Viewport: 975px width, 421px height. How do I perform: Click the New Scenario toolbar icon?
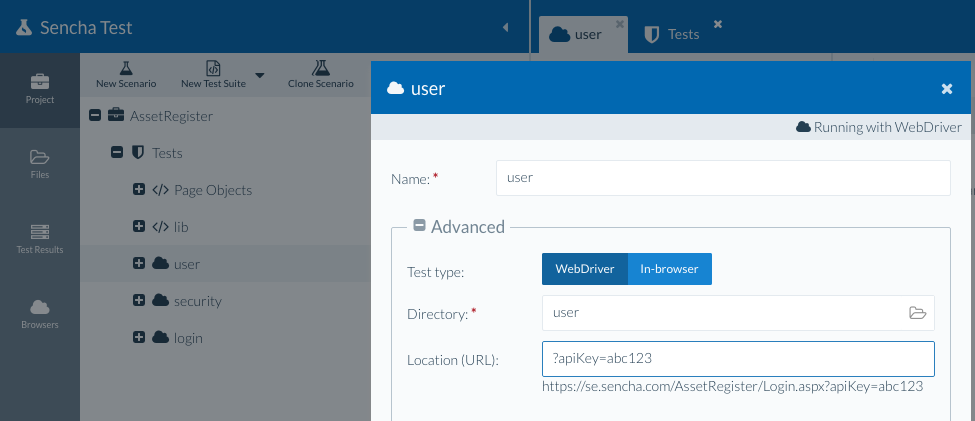click(126, 68)
